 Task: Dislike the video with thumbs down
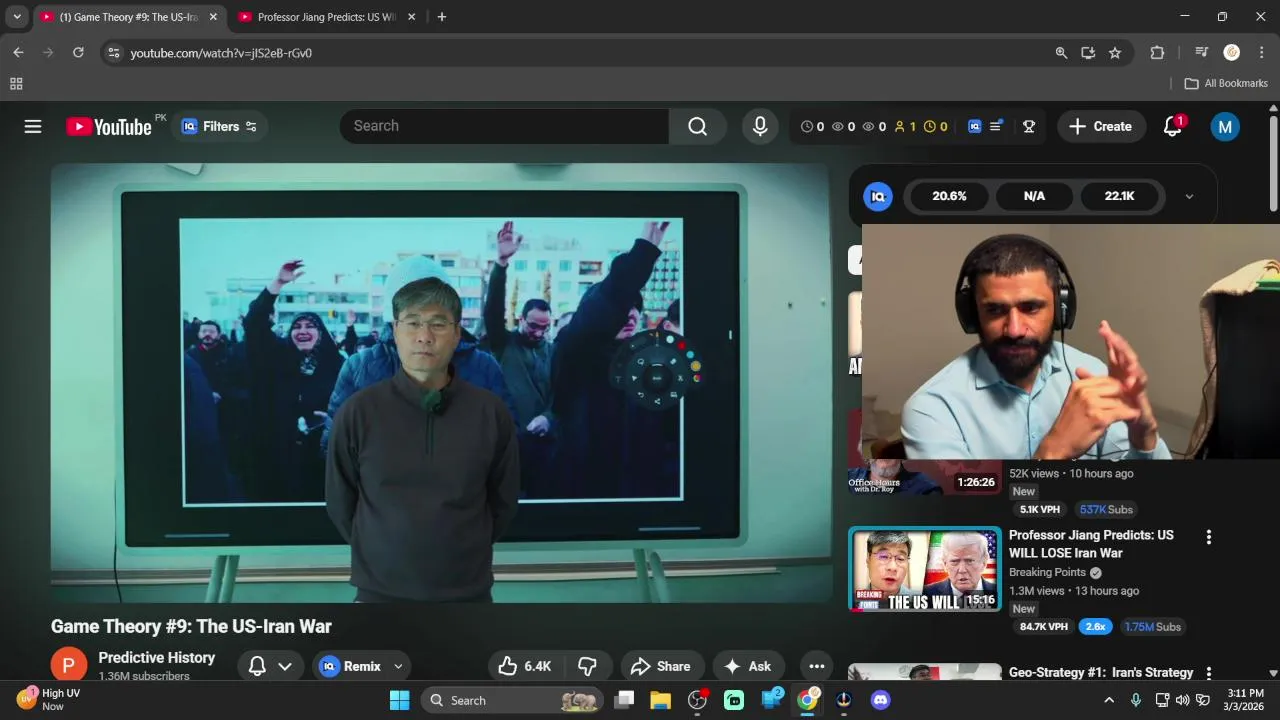coord(587,666)
